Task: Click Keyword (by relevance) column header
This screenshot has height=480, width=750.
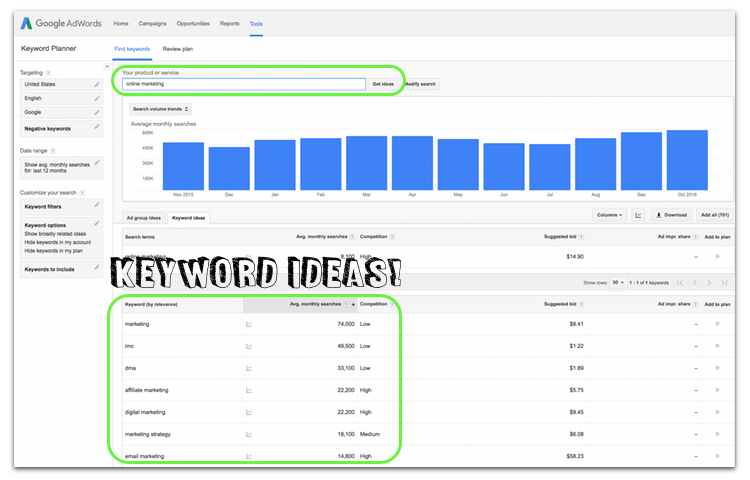Action: point(151,305)
